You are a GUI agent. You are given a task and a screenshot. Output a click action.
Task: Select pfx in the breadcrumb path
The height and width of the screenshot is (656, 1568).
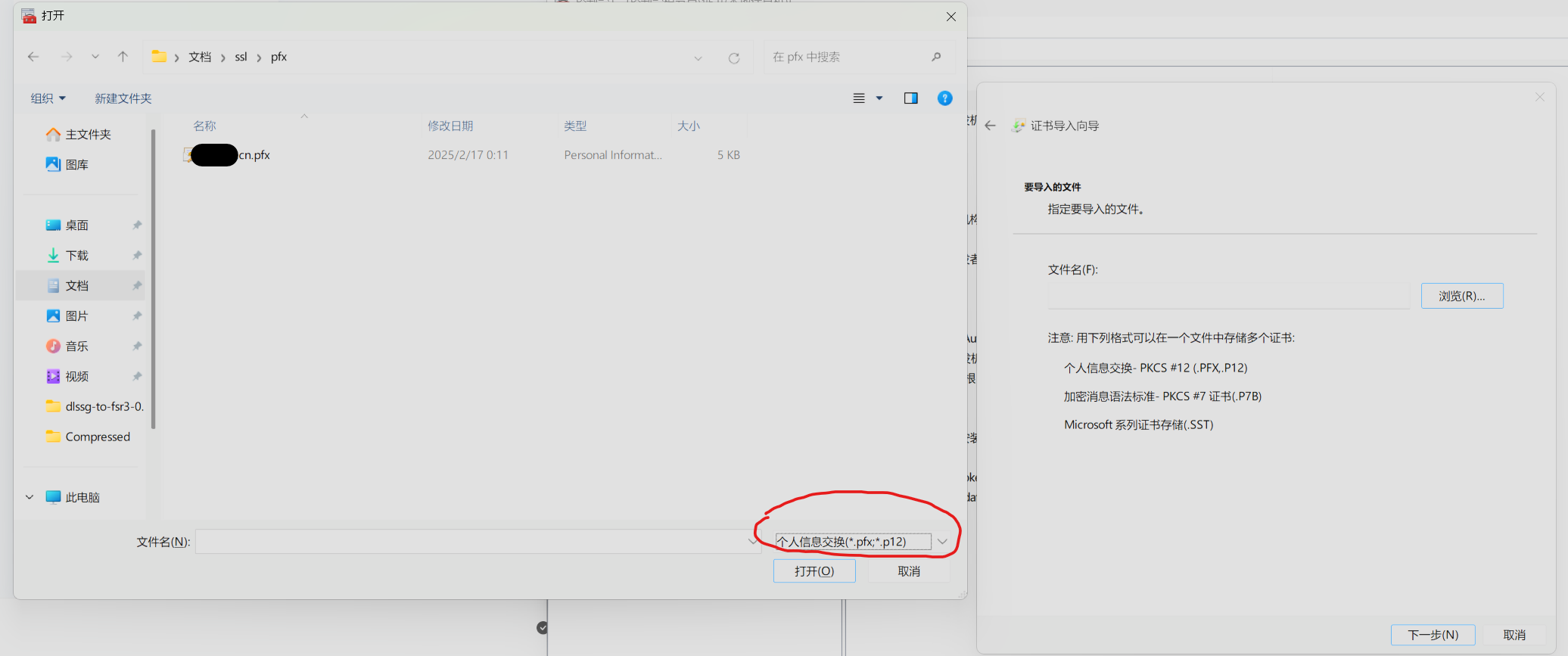click(x=278, y=57)
